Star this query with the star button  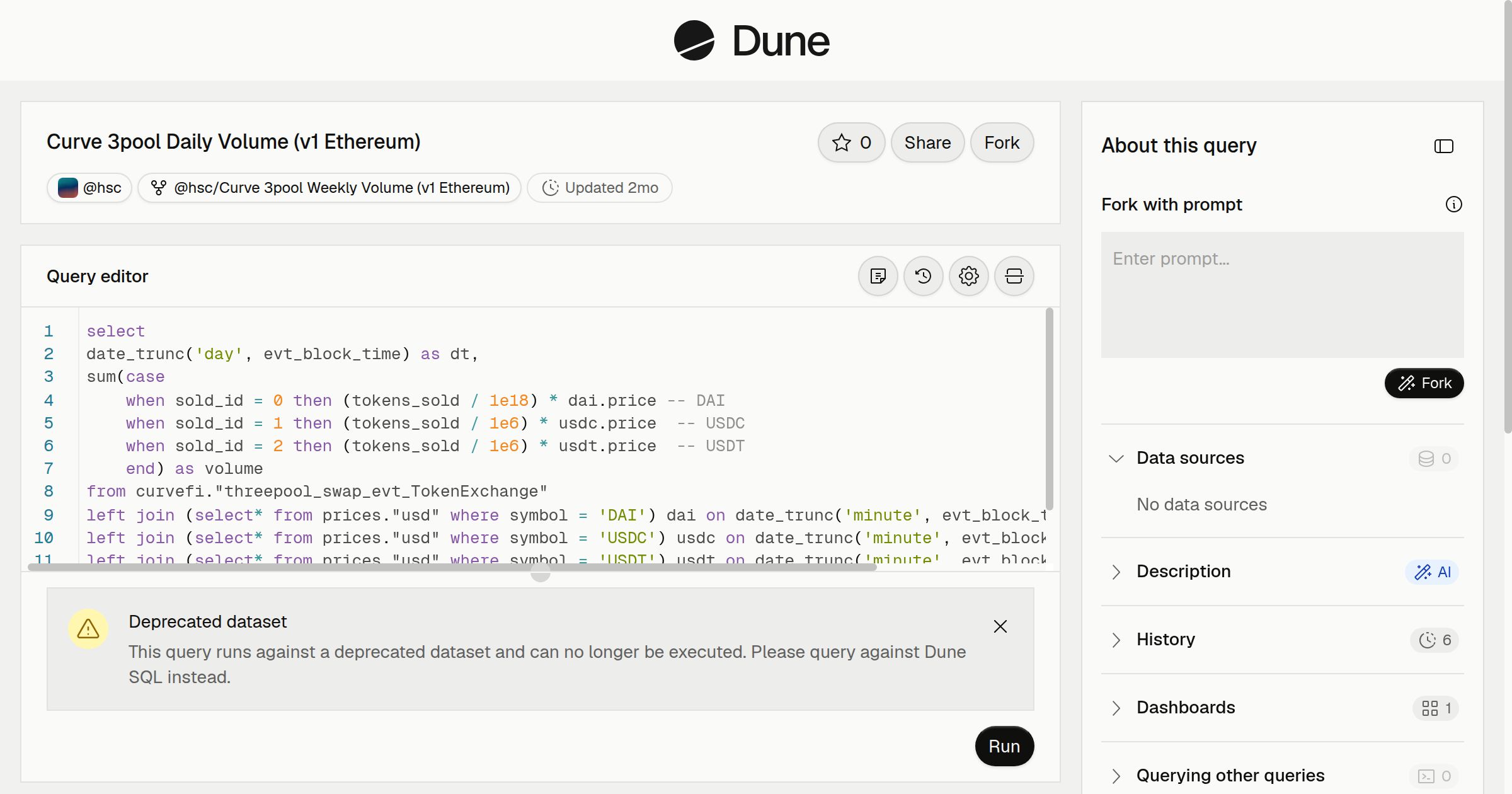pyautogui.click(x=851, y=142)
